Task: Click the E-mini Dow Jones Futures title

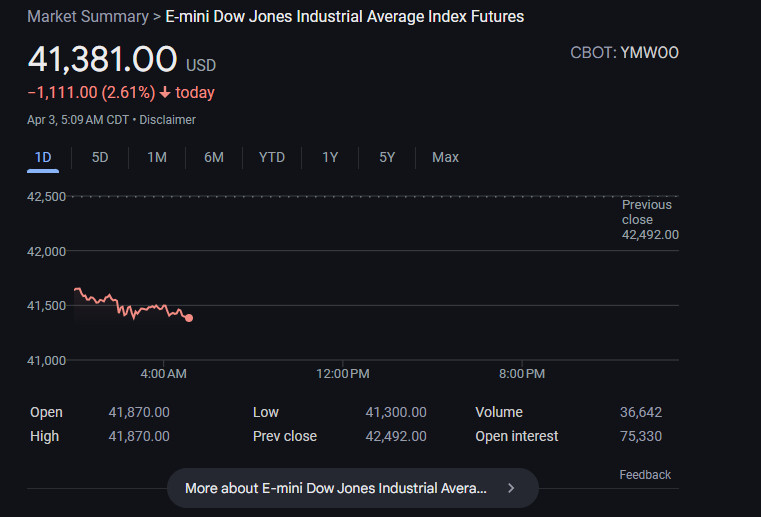Action: point(345,17)
